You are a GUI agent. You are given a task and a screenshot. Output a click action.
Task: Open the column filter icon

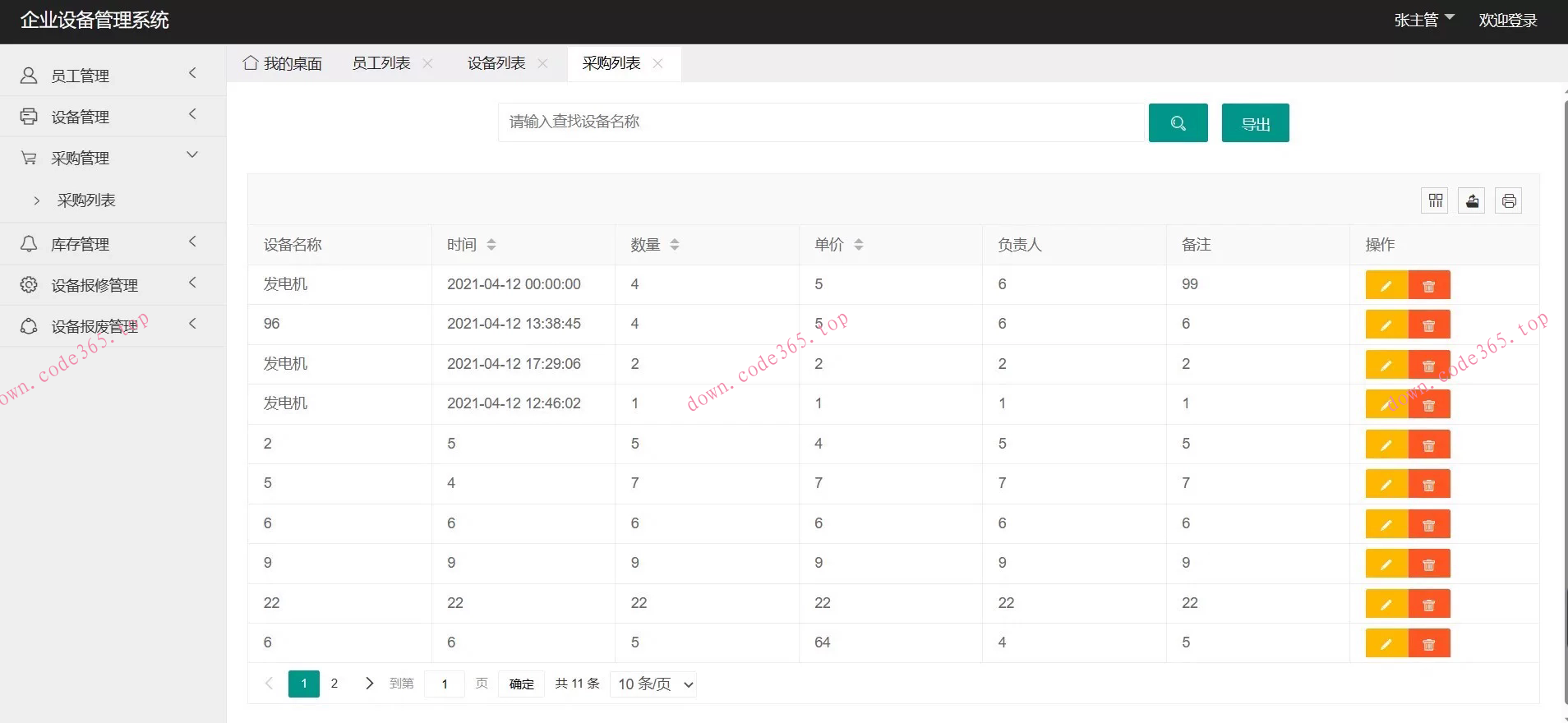coord(1436,200)
